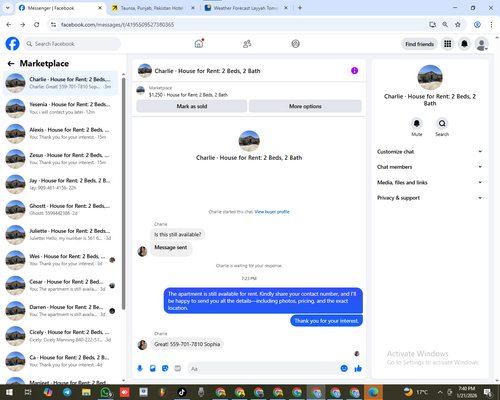Open the account profile avatar menu
This screenshot has height=400, width=500.
[481, 44]
